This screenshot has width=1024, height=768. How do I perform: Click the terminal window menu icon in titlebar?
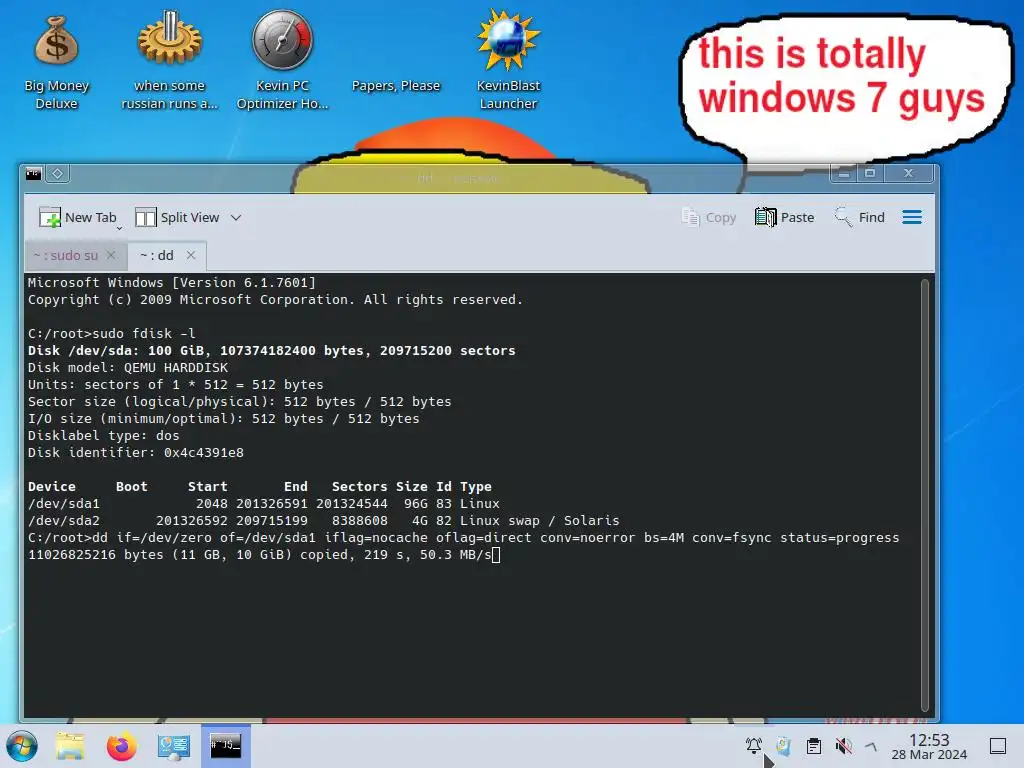click(x=33, y=174)
